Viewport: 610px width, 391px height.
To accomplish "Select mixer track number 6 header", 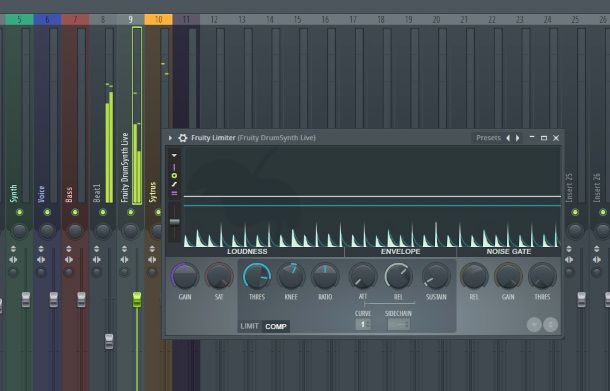I will 47,19.
